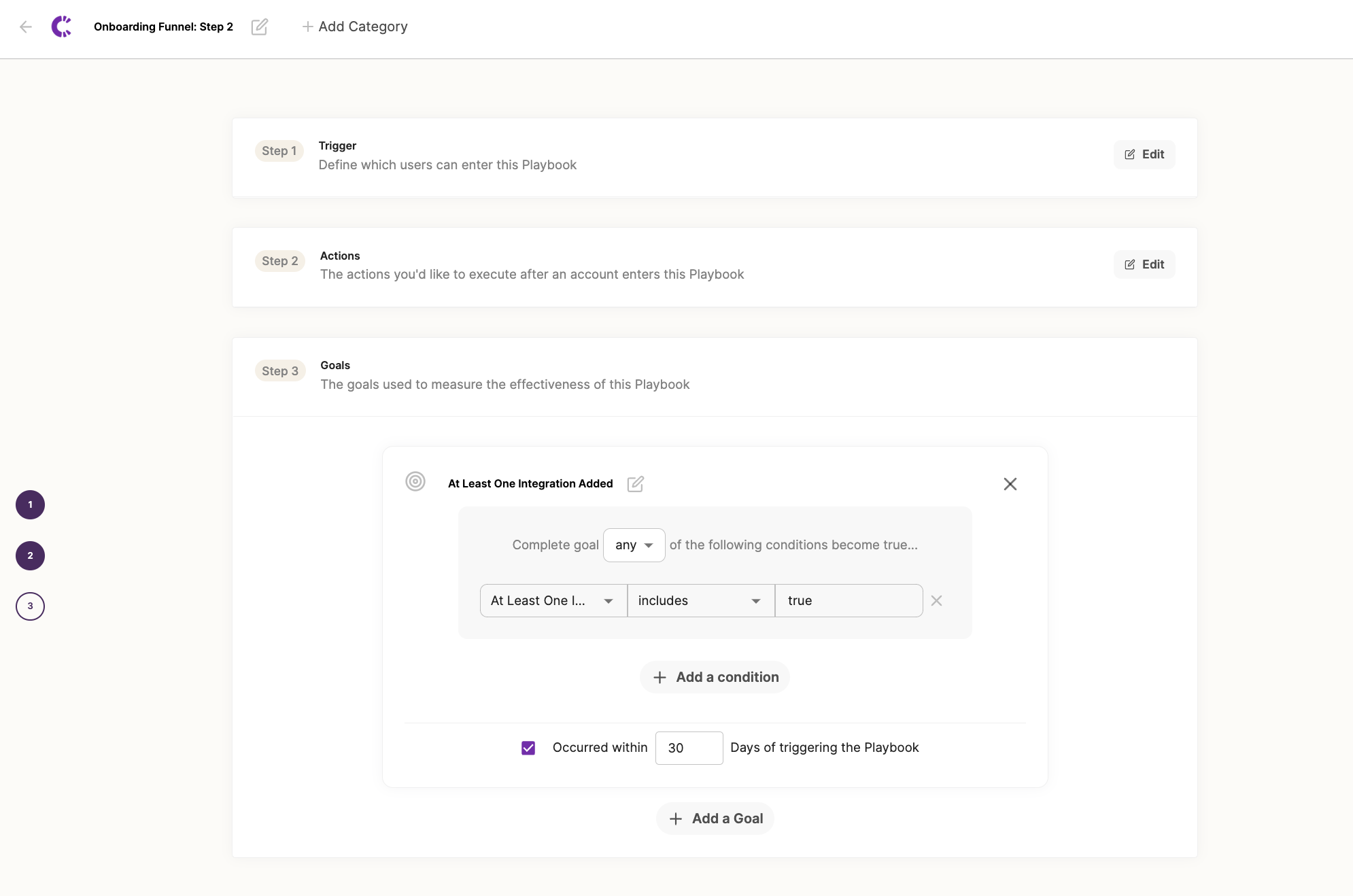Edit the playbook name pencil icon
The image size is (1353, 896).
tap(259, 27)
